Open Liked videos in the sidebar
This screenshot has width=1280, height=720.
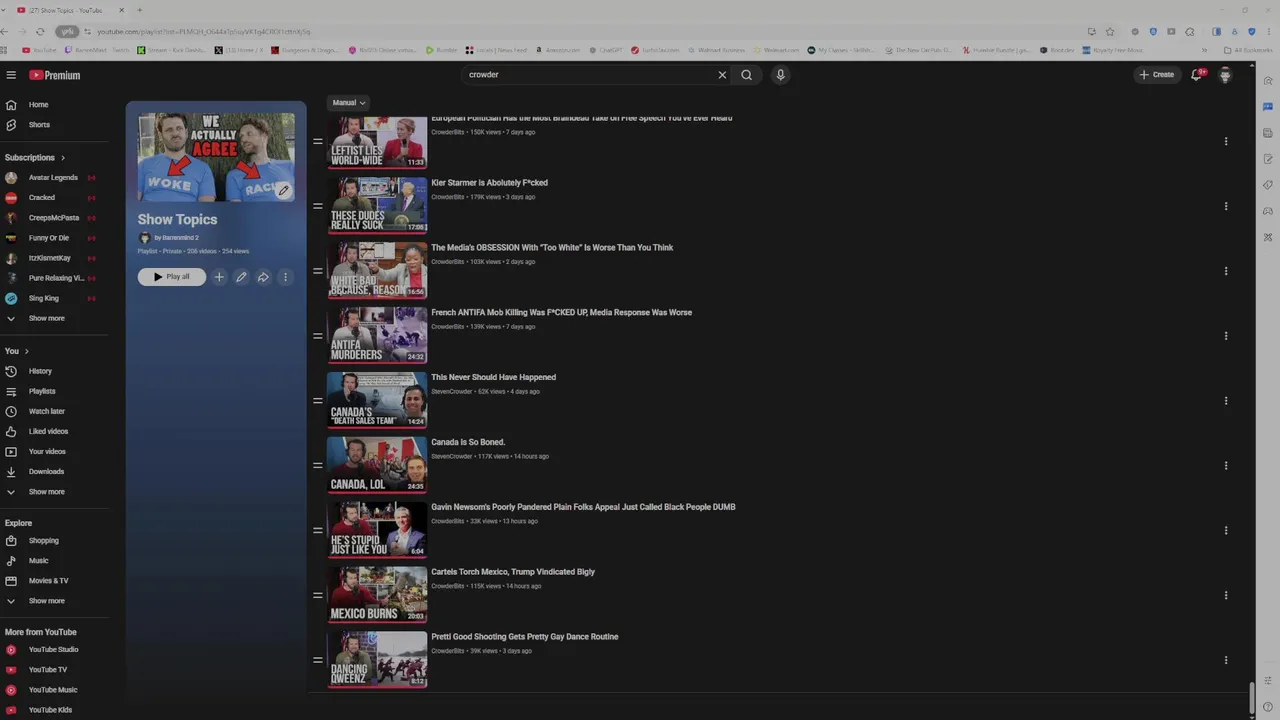coord(48,431)
